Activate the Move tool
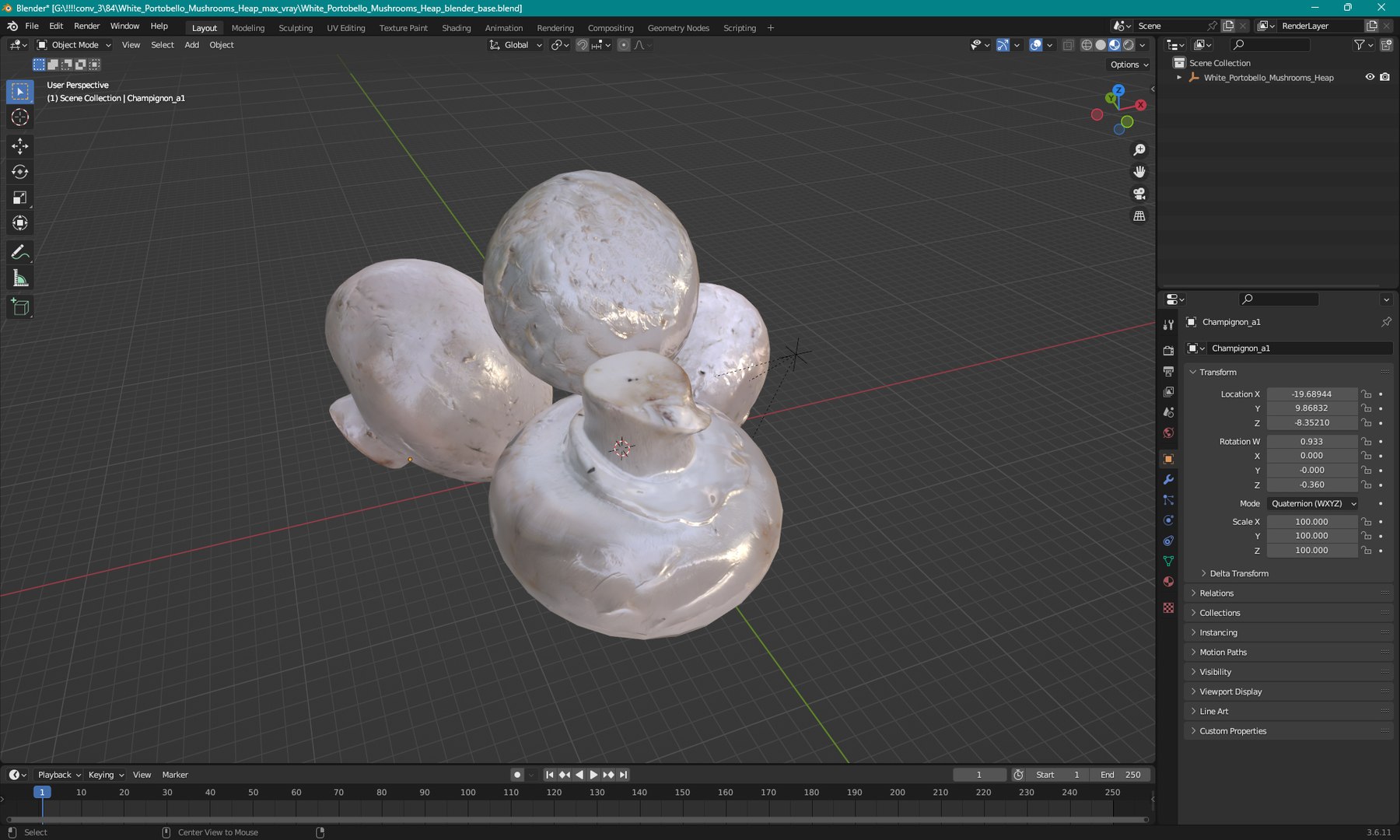The image size is (1400, 840). pyautogui.click(x=20, y=146)
